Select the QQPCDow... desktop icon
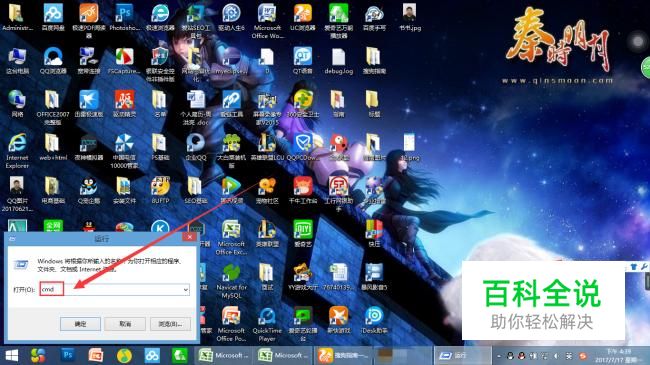Image resolution: width=650 pixels, height=365 pixels. 303,147
